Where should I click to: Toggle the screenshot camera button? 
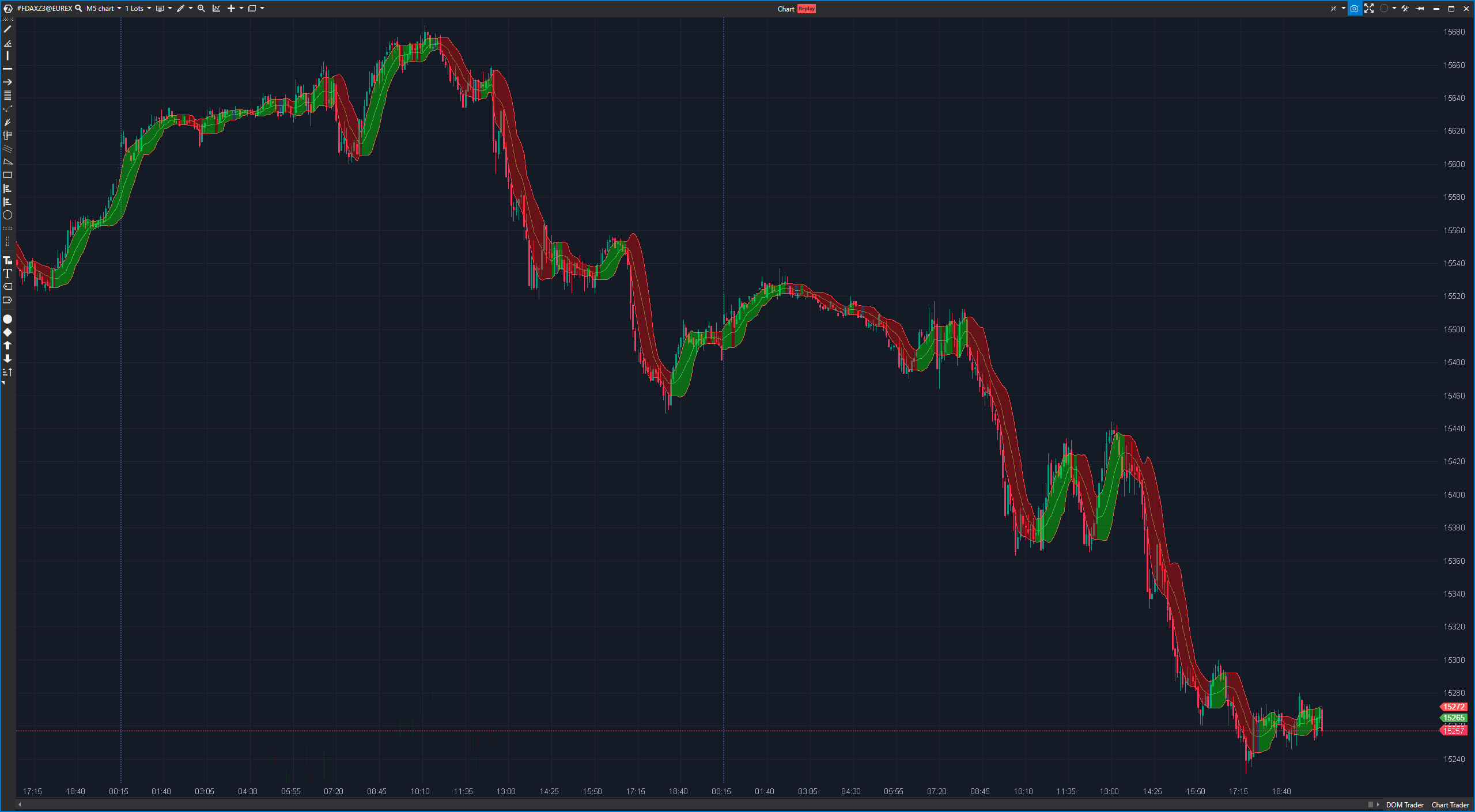(1355, 9)
